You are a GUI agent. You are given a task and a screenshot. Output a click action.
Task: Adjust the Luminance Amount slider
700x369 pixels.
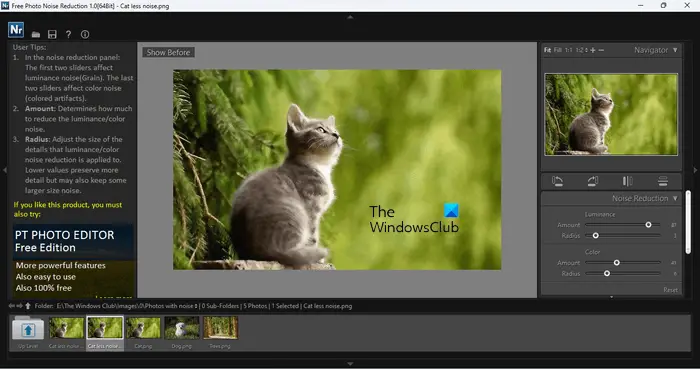[623, 225]
